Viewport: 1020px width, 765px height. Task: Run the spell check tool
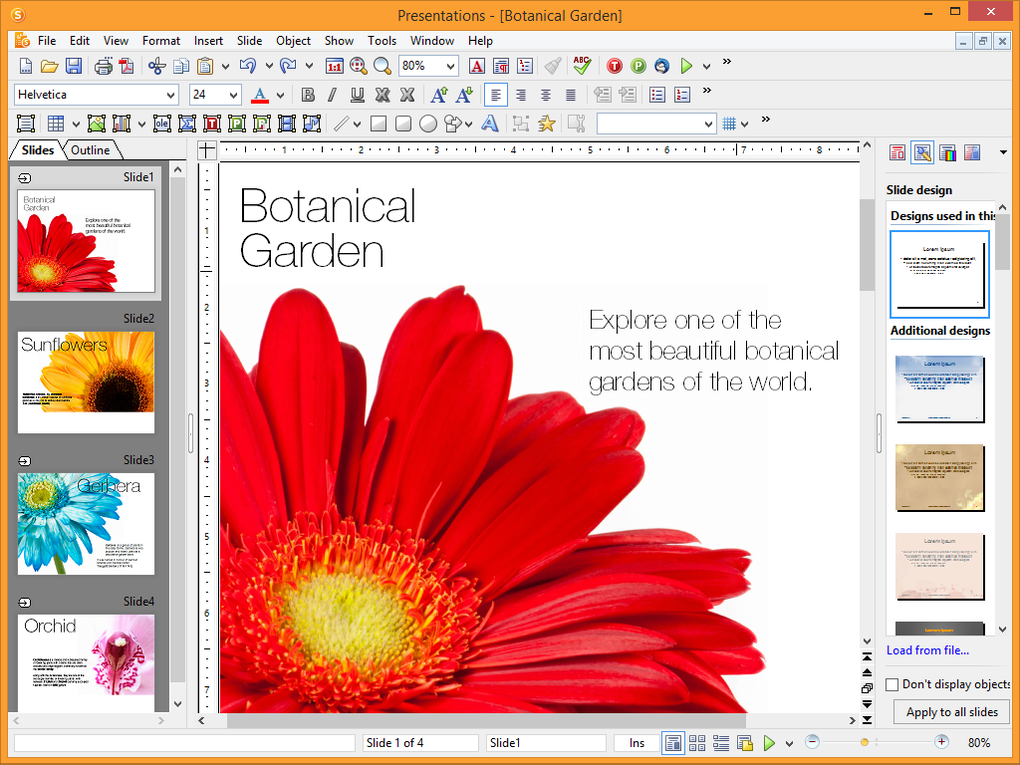point(581,66)
